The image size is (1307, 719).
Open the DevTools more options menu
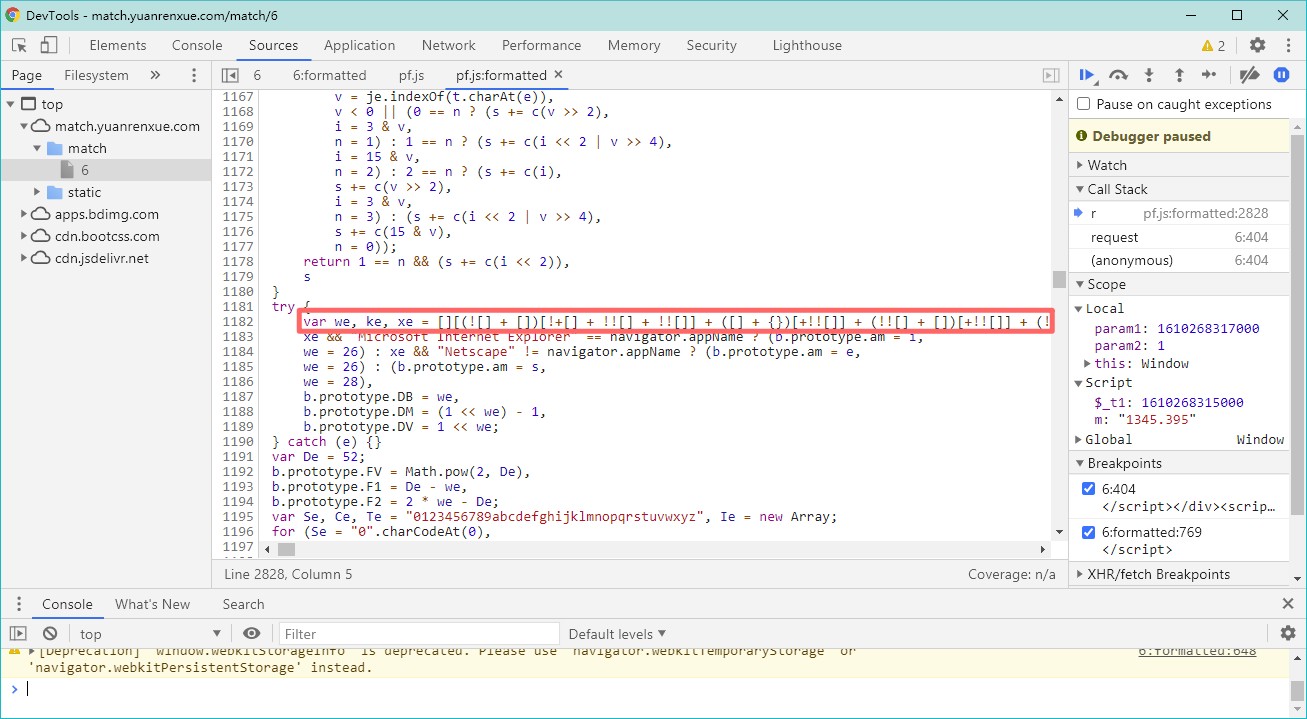tap(1287, 45)
